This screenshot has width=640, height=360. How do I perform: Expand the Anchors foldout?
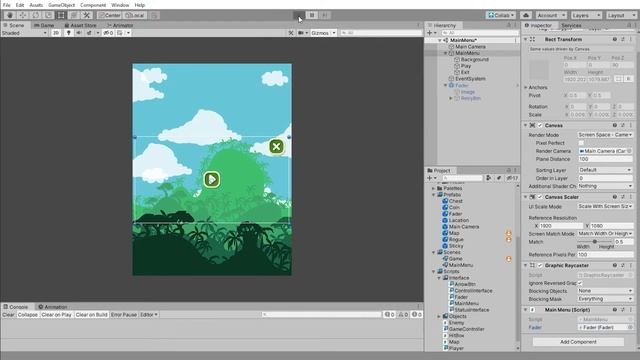coord(526,87)
